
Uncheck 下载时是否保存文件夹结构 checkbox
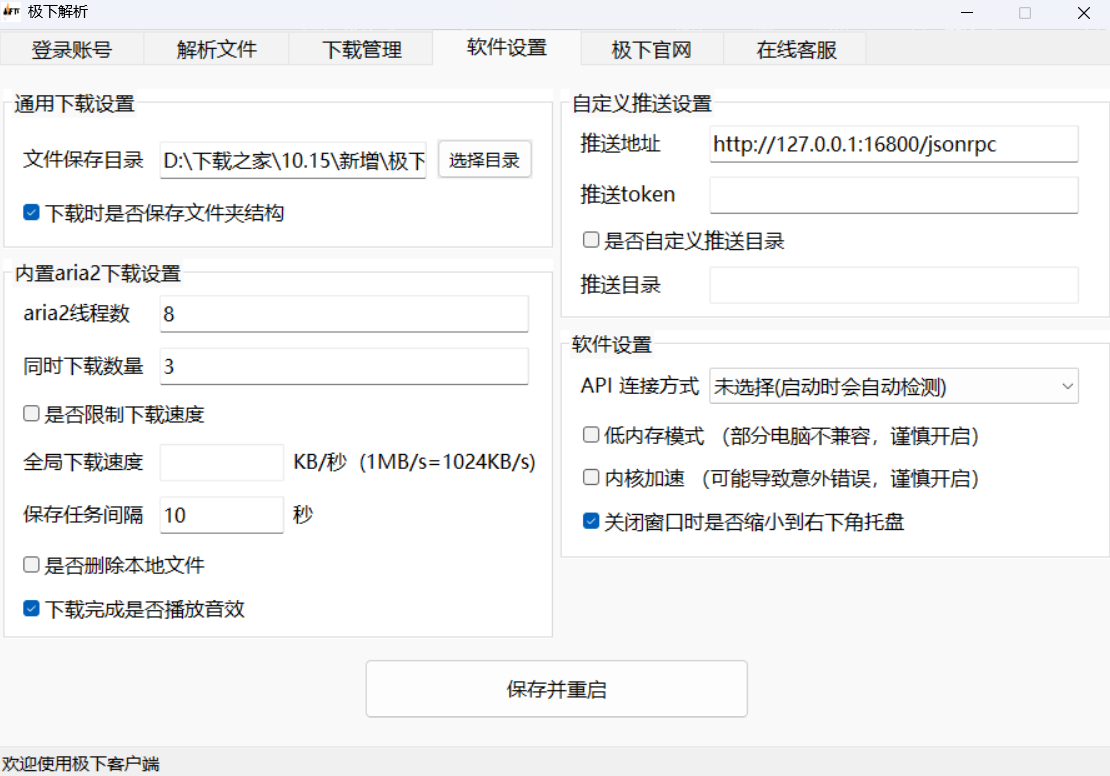(x=31, y=213)
